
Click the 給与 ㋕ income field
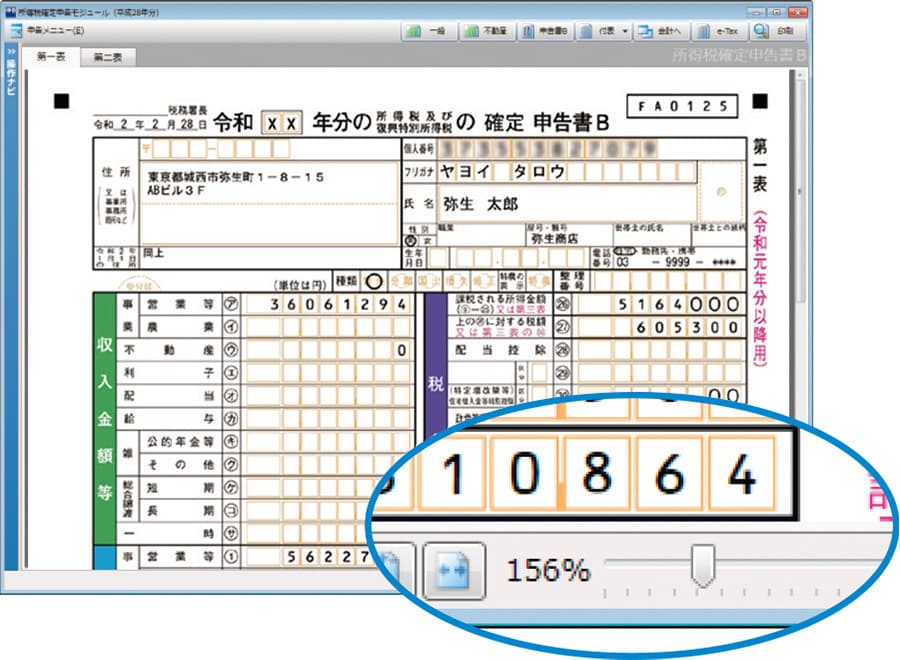tap(329, 419)
